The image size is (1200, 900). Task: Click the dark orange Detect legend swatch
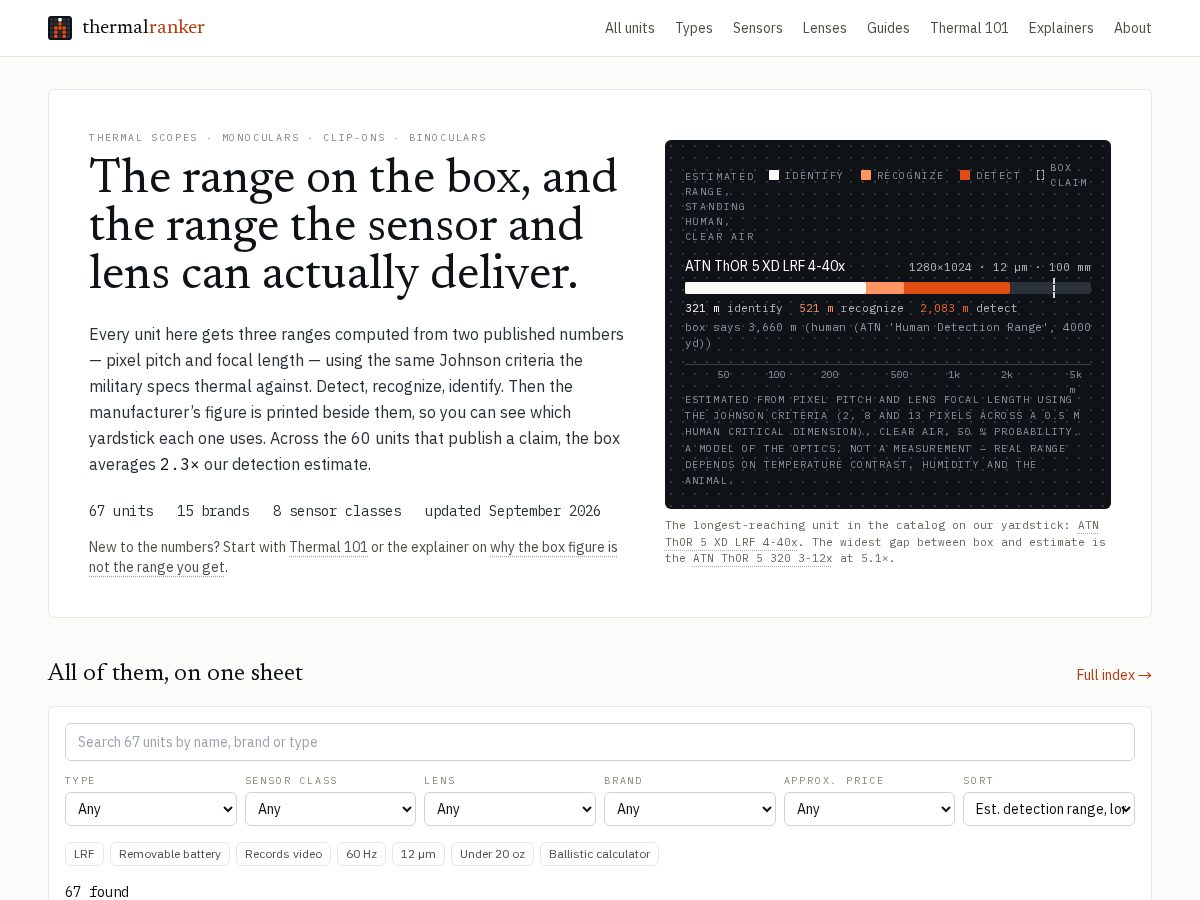(965, 175)
